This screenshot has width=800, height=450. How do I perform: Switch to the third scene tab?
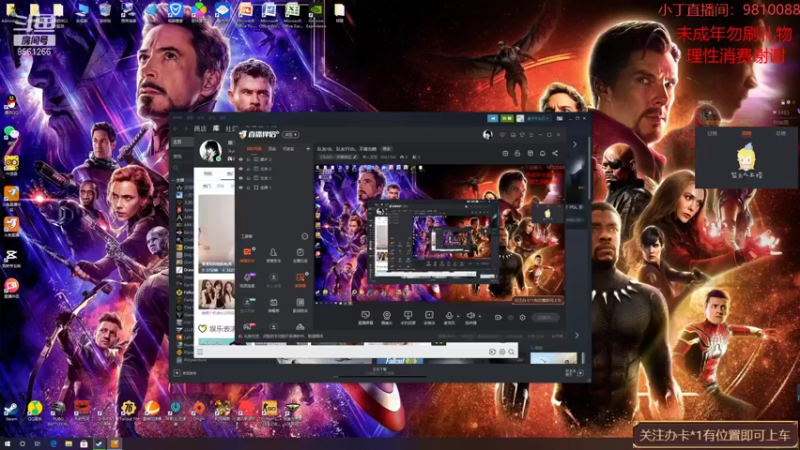point(289,149)
